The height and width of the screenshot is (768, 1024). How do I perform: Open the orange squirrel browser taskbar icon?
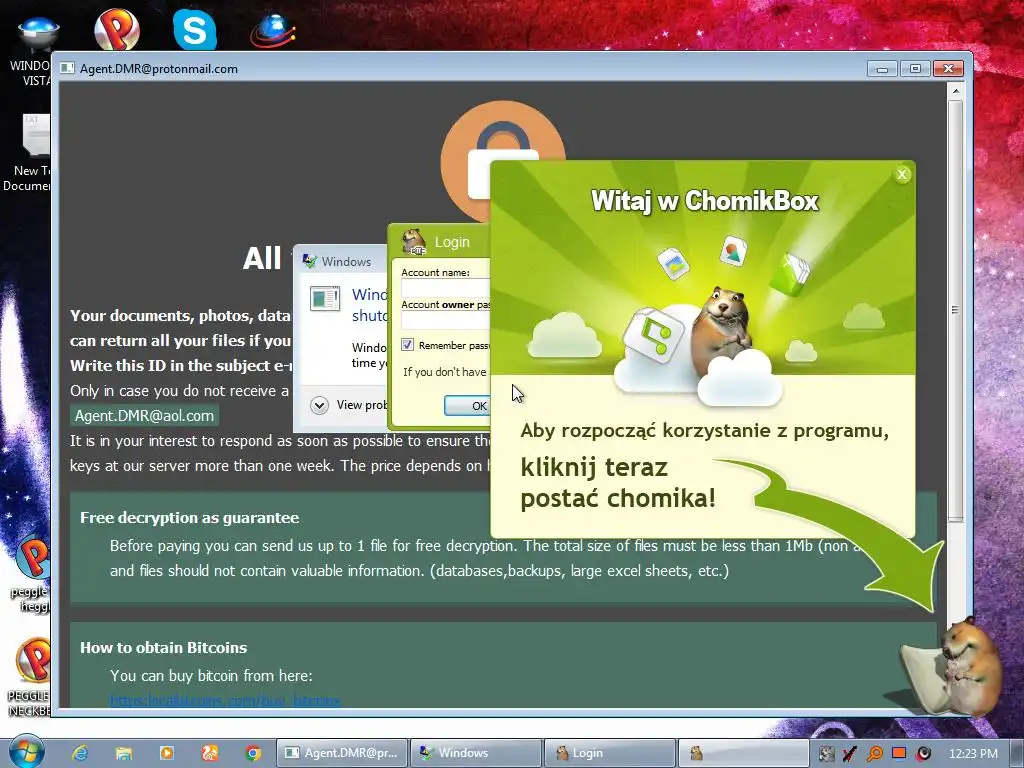(210, 753)
